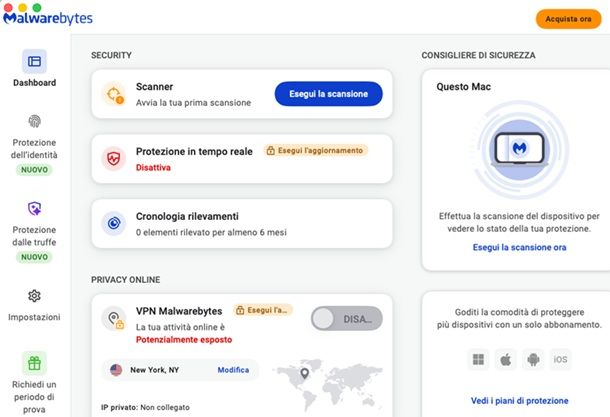Click the Scanner crosshair icon
Screen dimensions: 610x417
114,94
